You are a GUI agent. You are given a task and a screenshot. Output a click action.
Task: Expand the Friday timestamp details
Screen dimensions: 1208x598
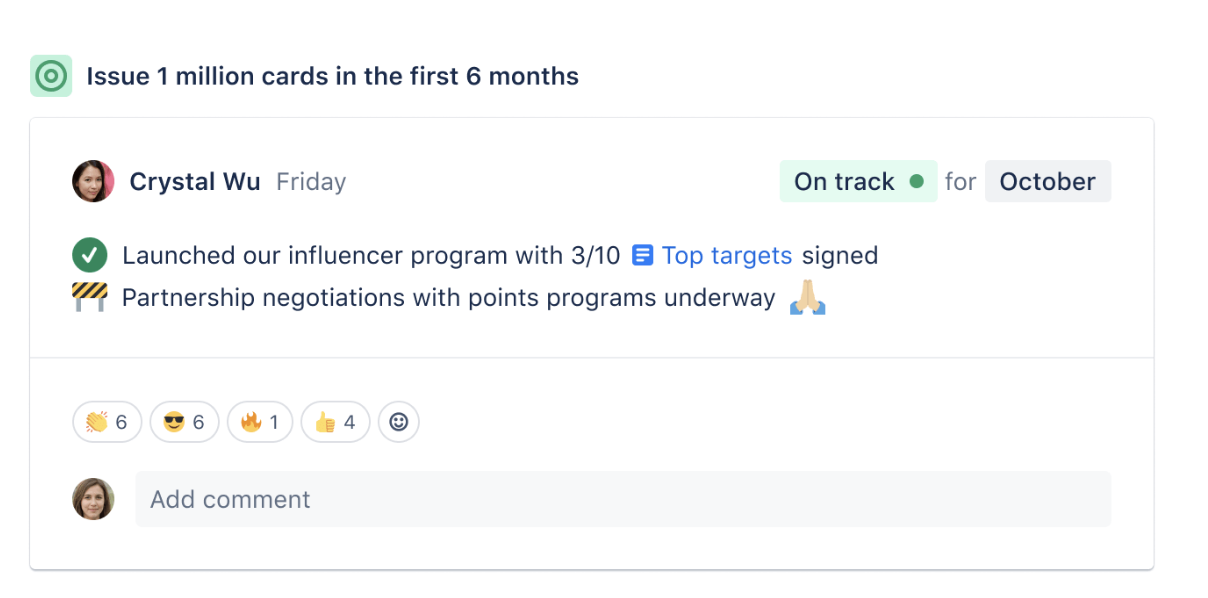pos(311,181)
